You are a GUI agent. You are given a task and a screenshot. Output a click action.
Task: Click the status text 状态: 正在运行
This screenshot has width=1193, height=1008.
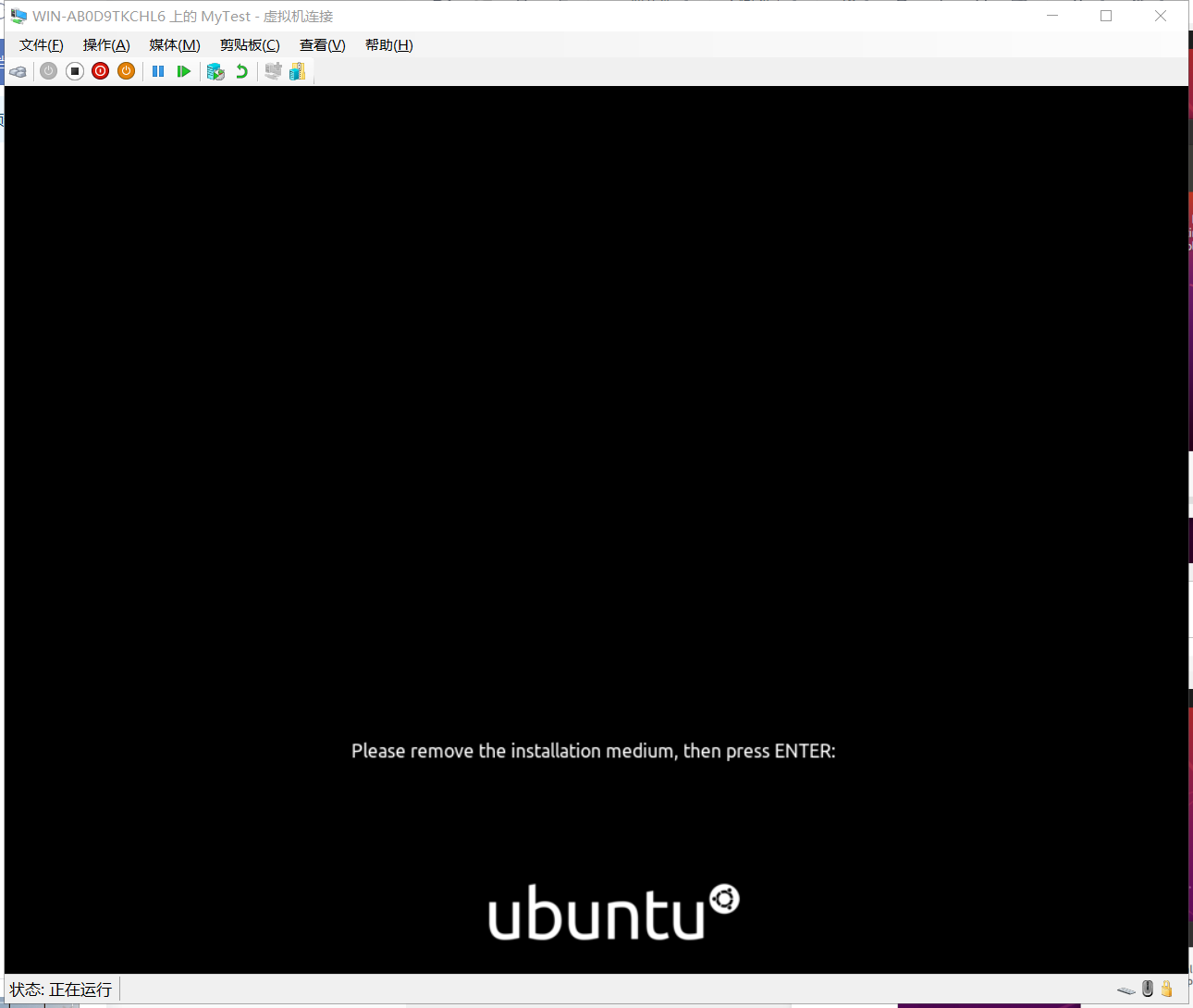[61, 990]
